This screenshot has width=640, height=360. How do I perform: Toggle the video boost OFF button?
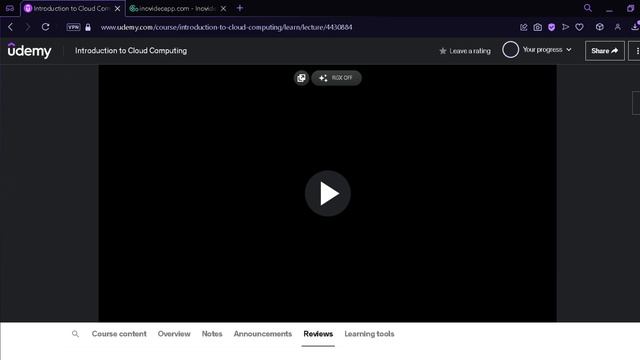[x=336, y=78]
